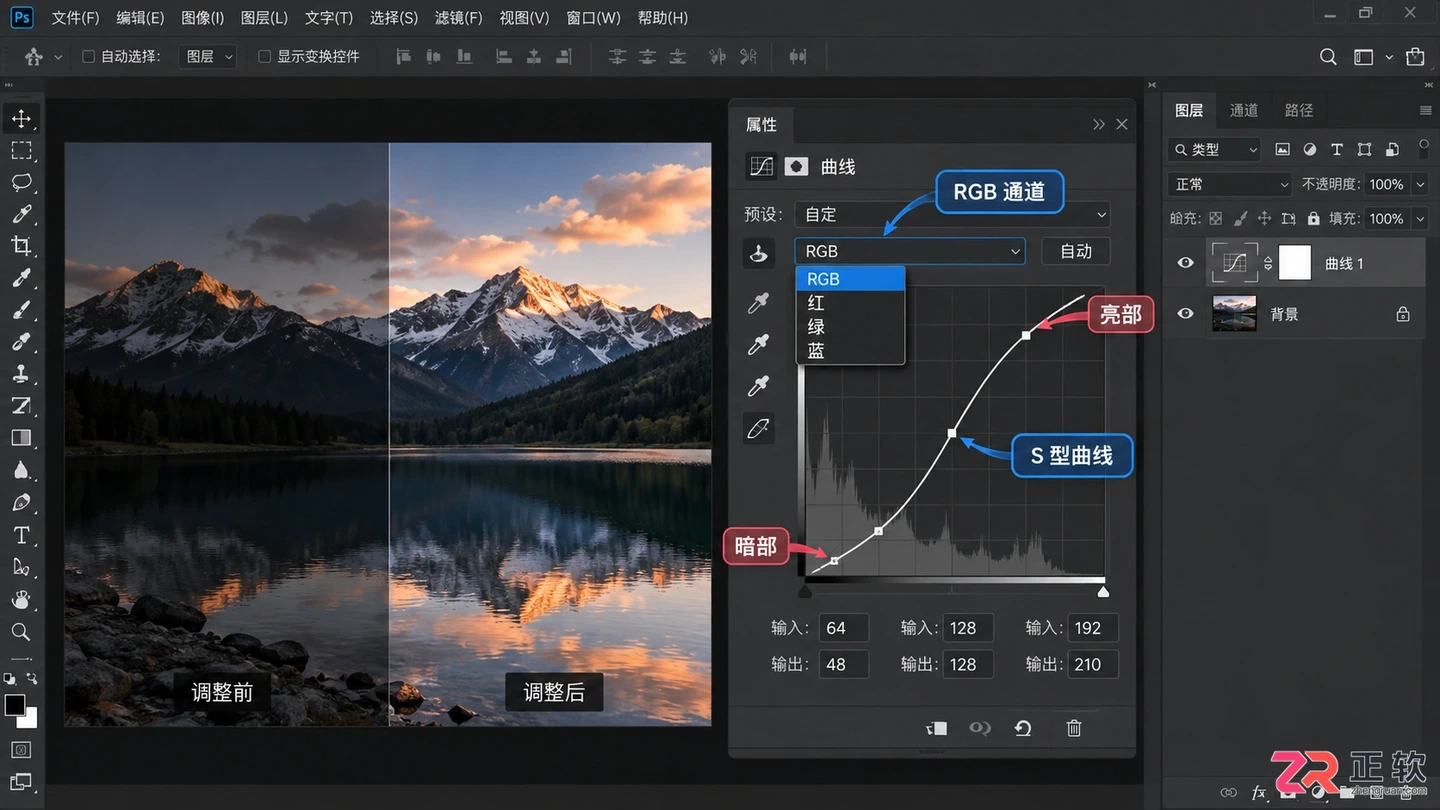Choose 红 from channel list
The width and height of the screenshot is (1440, 810).
(x=850, y=303)
